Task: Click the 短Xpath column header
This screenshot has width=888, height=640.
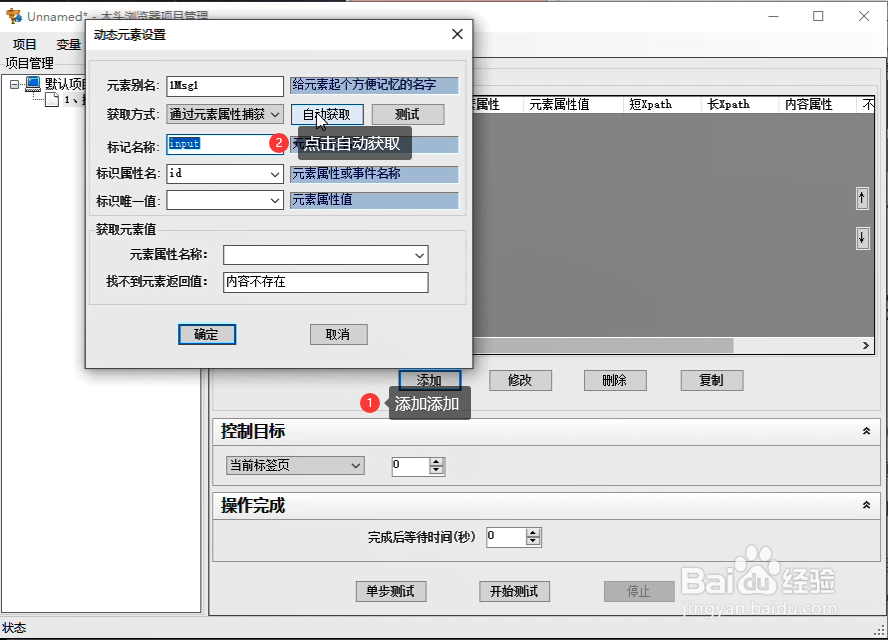Action: click(663, 104)
